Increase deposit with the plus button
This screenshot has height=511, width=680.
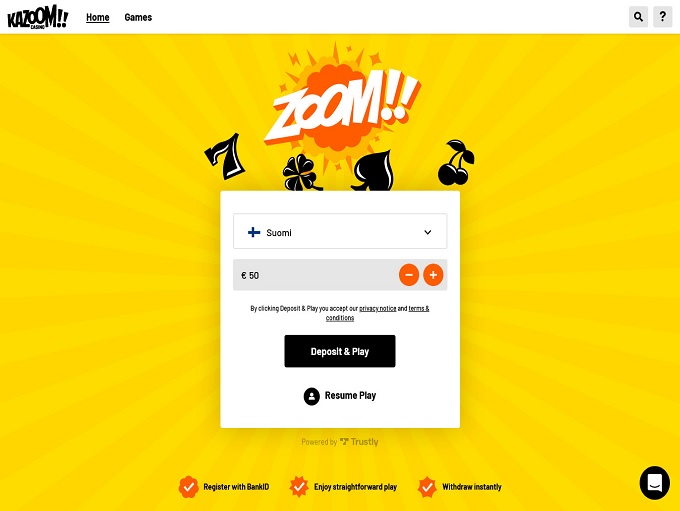pos(433,275)
